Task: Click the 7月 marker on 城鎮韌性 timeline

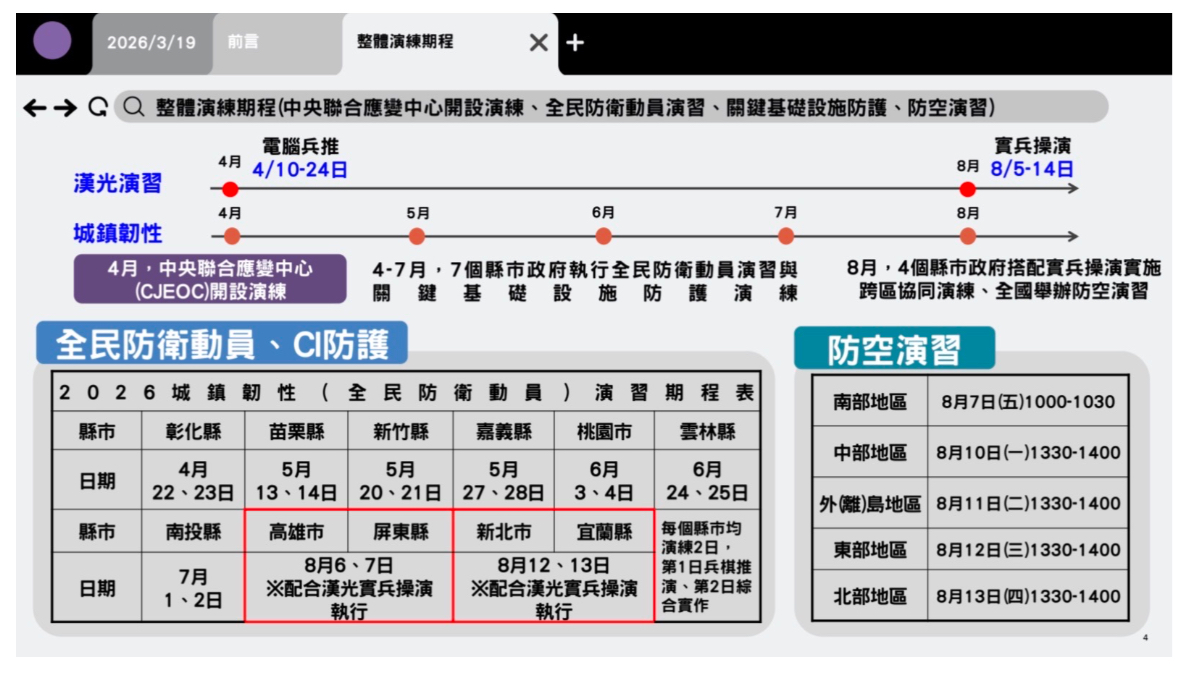Action: click(786, 237)
